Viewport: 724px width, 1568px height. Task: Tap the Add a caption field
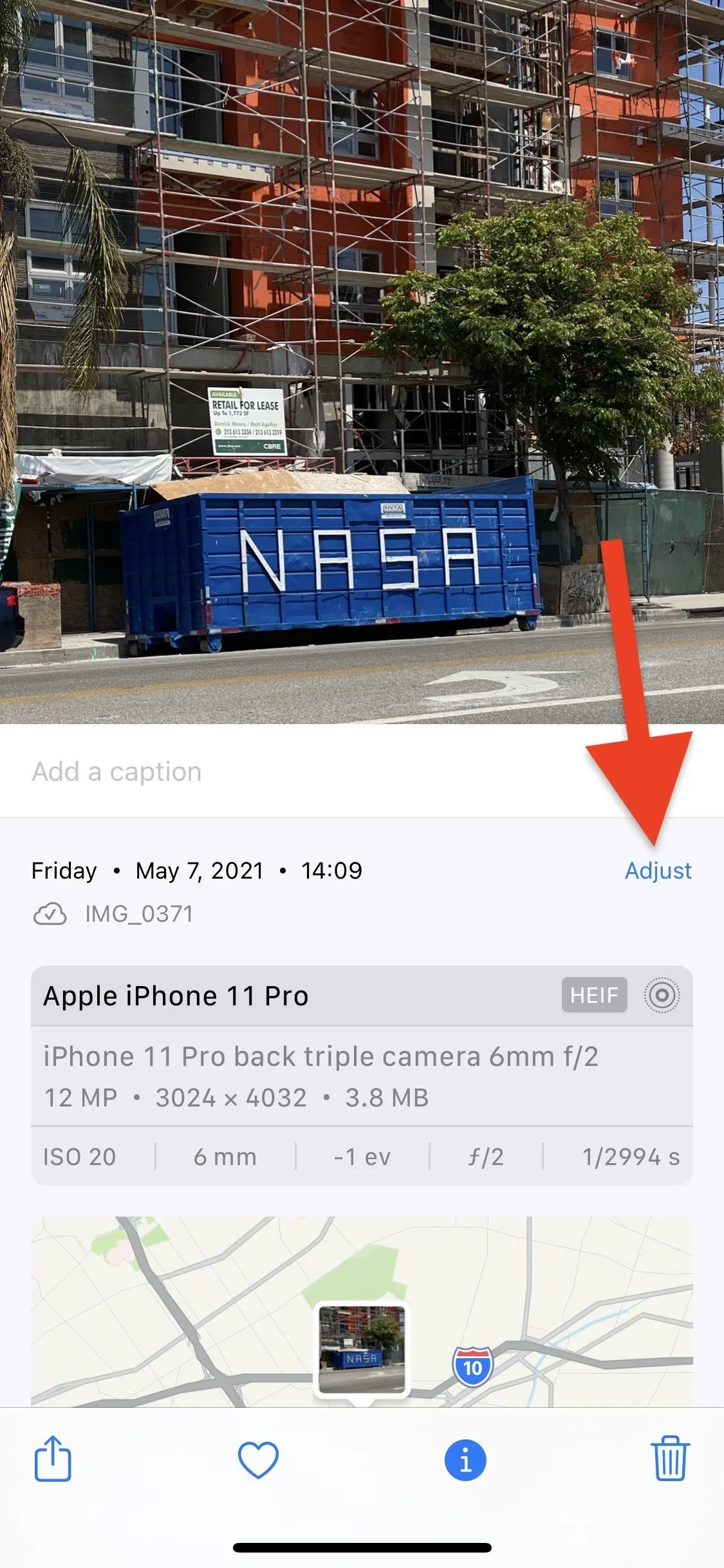click(362, 771)
